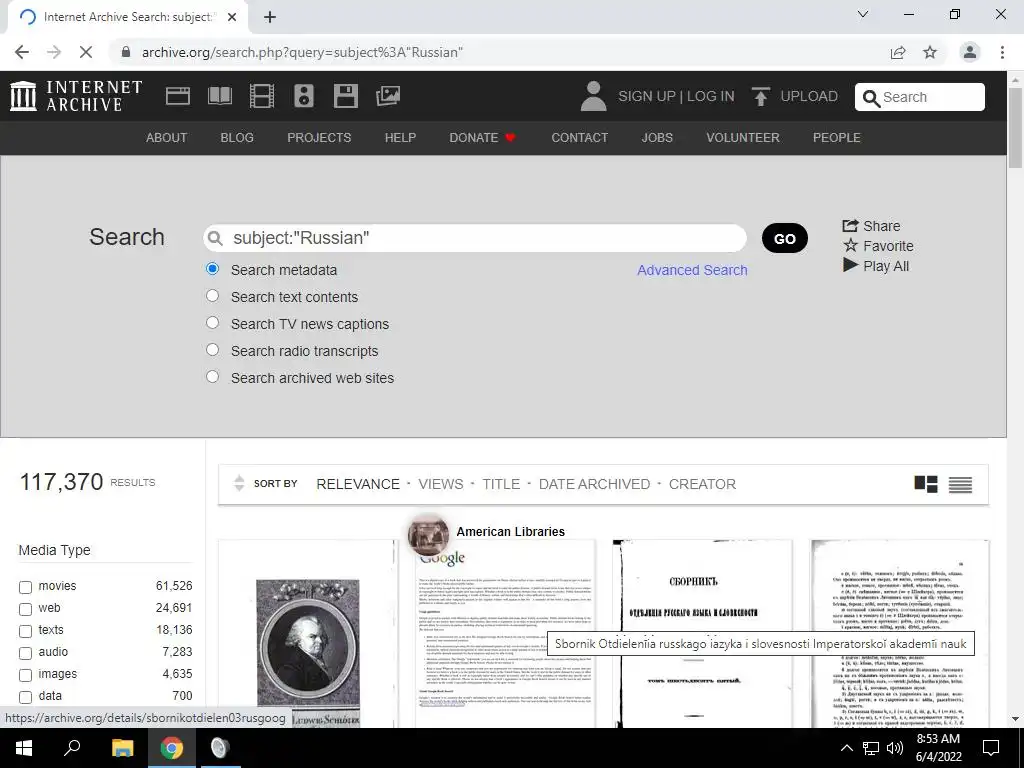Open Windows Start menu
This screenshot has height=768, width=1024.
pos(24,748)
